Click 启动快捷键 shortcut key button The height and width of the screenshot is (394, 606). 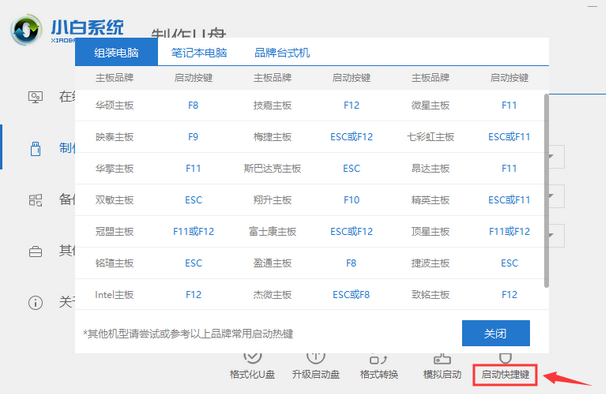pyautogui.click(x=505, y=374)
